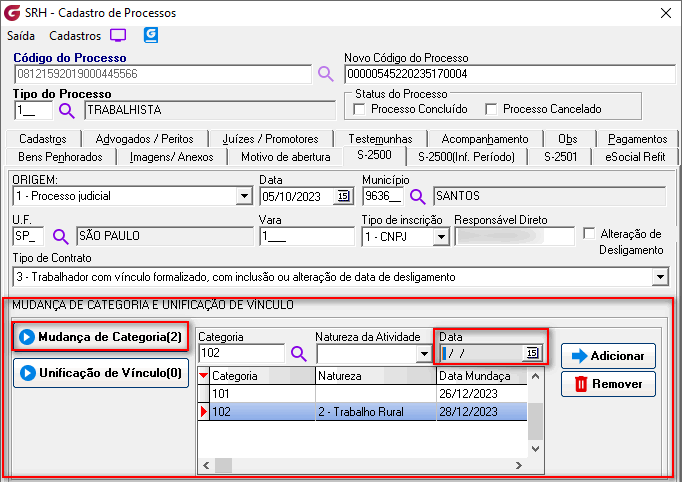
Task: Click the U.F. search magnifier icon
Action: pos(60,237)
